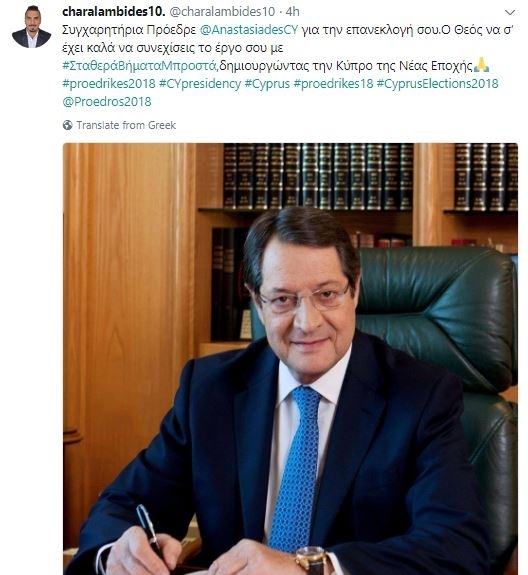Open the charalambides10. display name
This screenshot has width=528, height=575.
click(114, 12)
